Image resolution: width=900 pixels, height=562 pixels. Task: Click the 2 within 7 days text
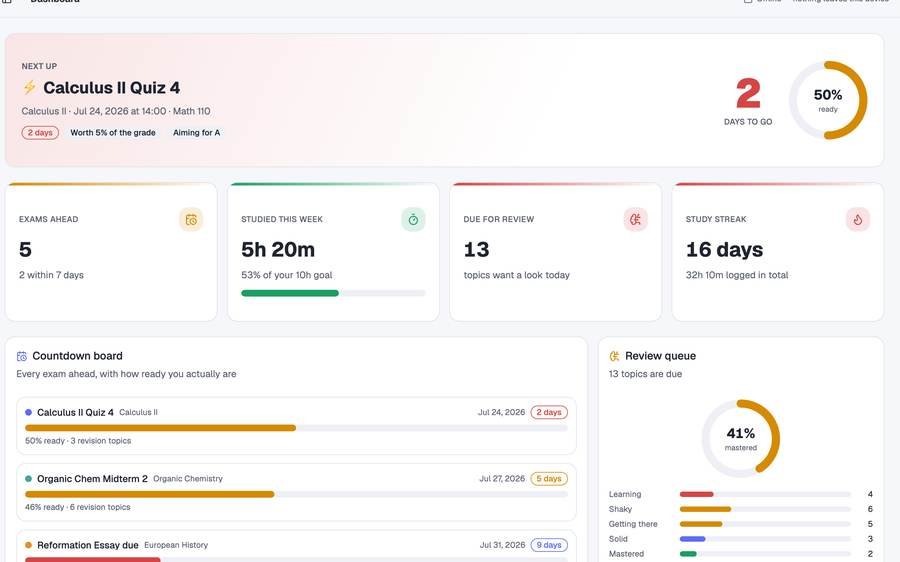[x=51, y=275]
